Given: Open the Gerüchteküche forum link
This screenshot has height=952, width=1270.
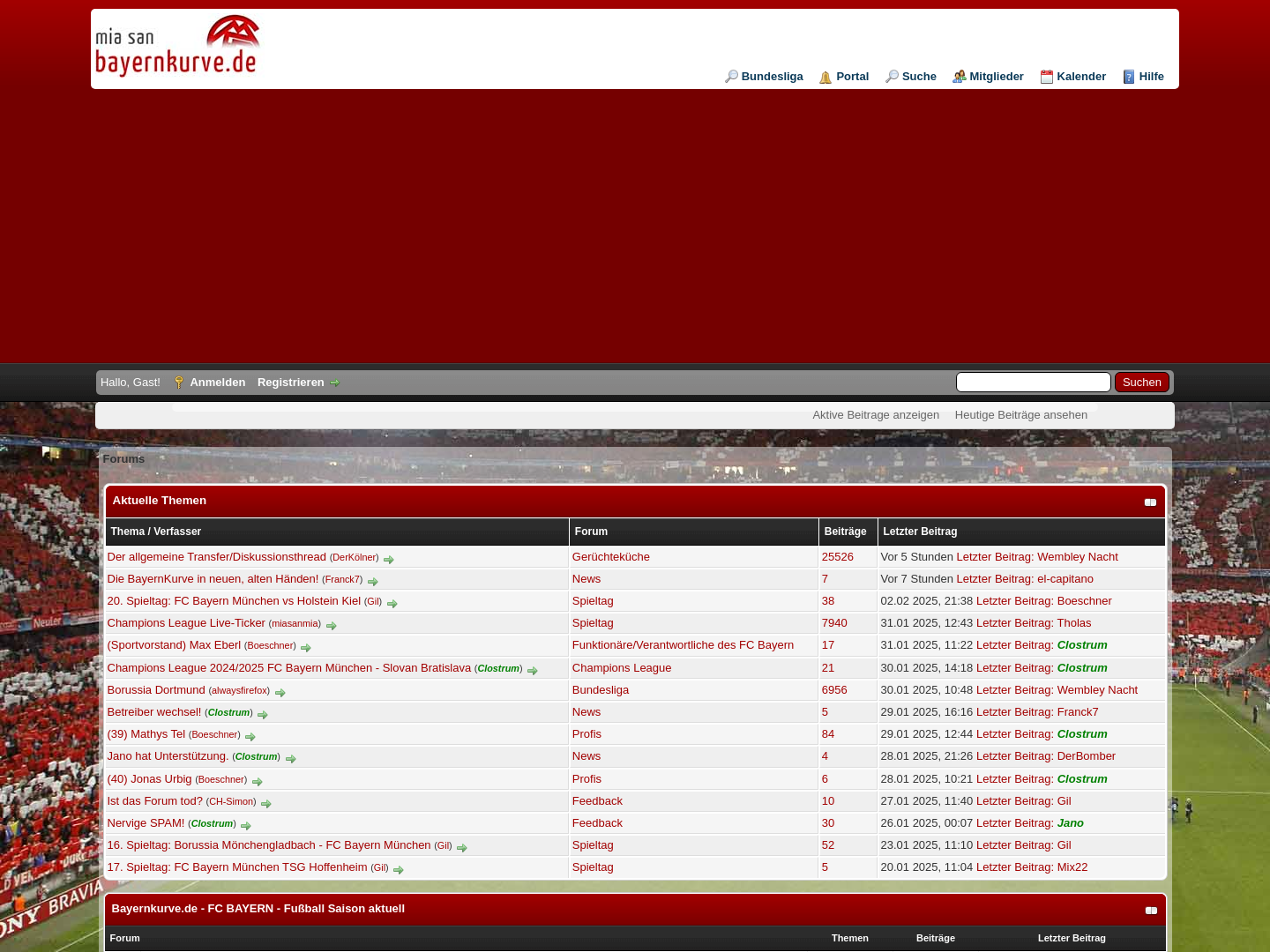Looking at the screenshot, I should coord(611,557).
